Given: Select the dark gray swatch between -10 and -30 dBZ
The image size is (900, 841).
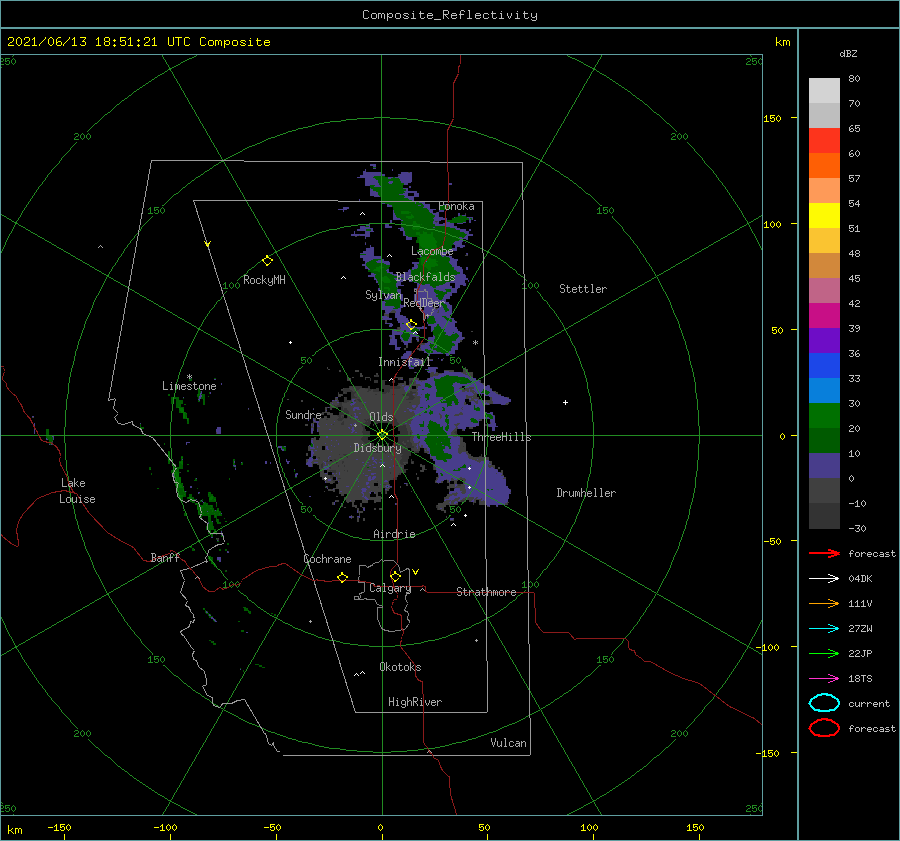Looking at the screenshot, I should coord(824,516).
